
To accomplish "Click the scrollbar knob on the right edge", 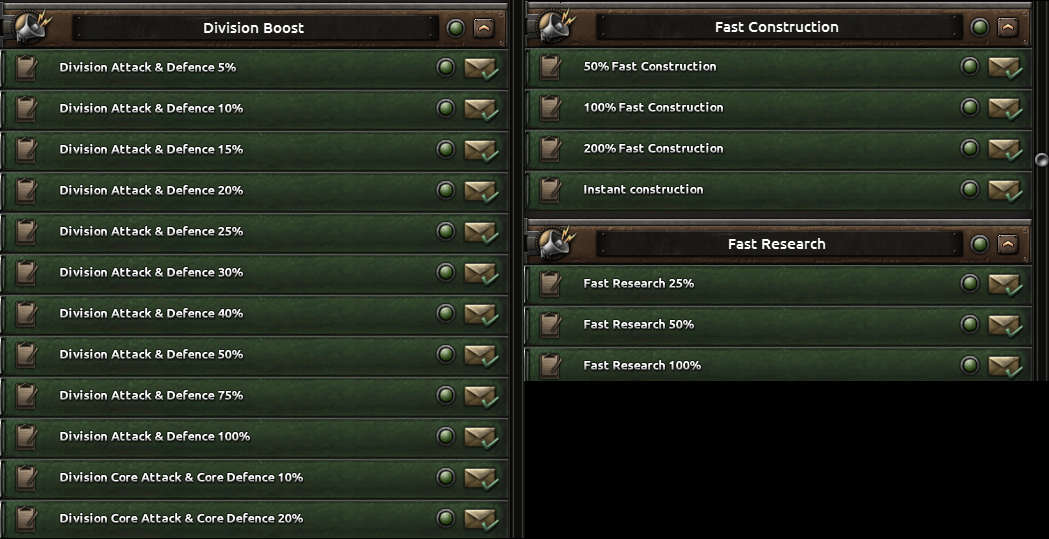I will tap(1041, 159).
